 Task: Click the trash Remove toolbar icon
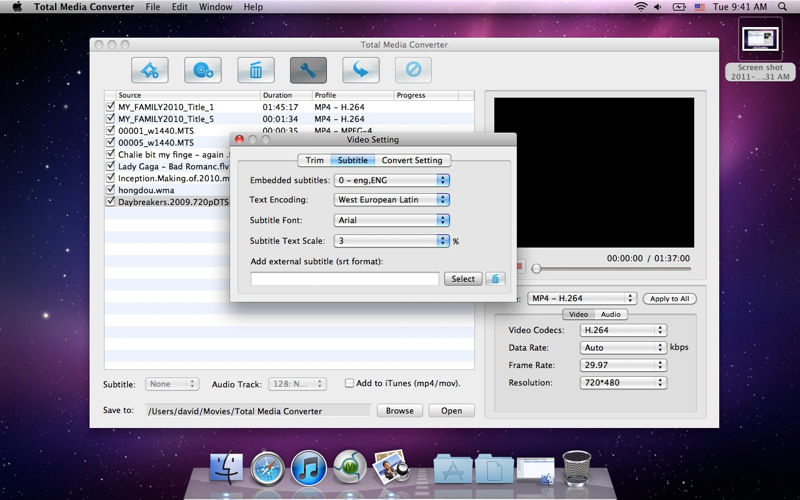(x=256, y=70)
